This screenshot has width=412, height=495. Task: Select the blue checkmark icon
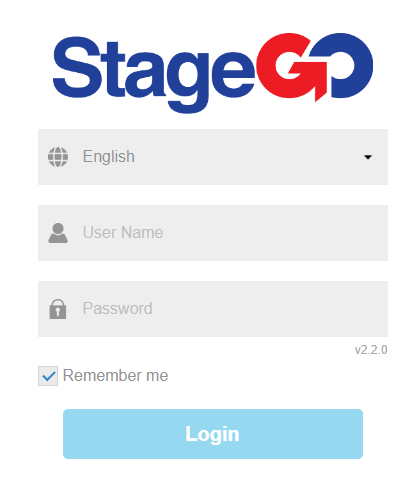point(48,376)
